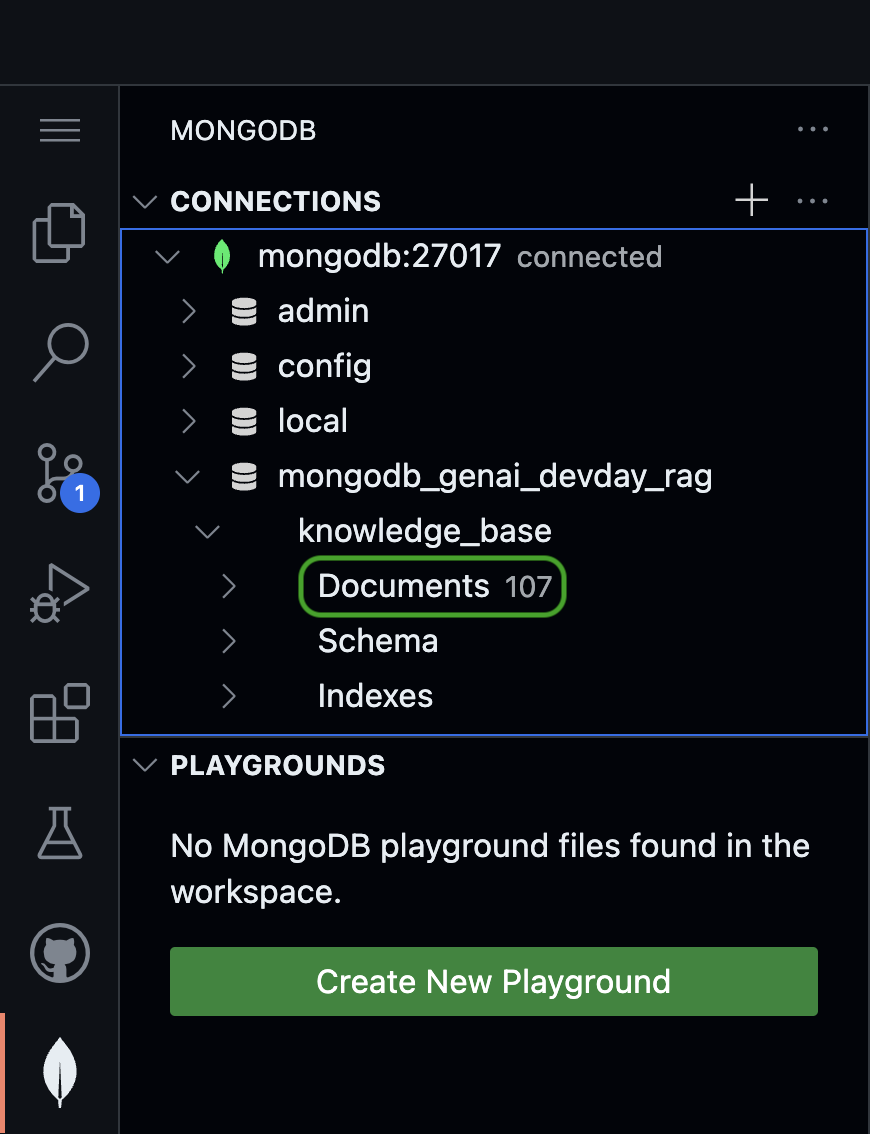The image size is (870, 1134).
Task: Open the Explorer files view
Action: [x=59, y=233]
